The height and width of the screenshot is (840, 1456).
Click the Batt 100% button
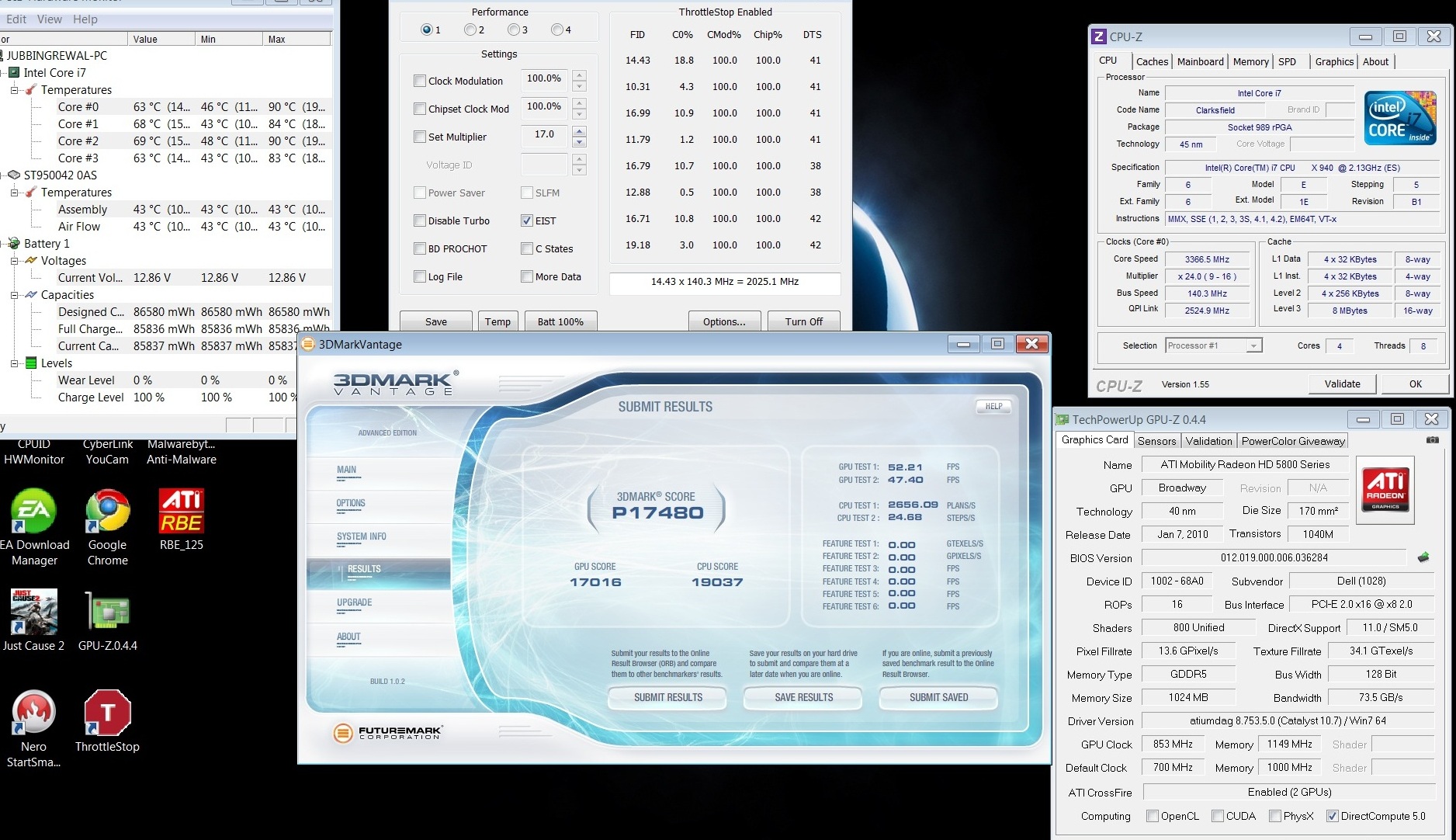pos(560,321)
